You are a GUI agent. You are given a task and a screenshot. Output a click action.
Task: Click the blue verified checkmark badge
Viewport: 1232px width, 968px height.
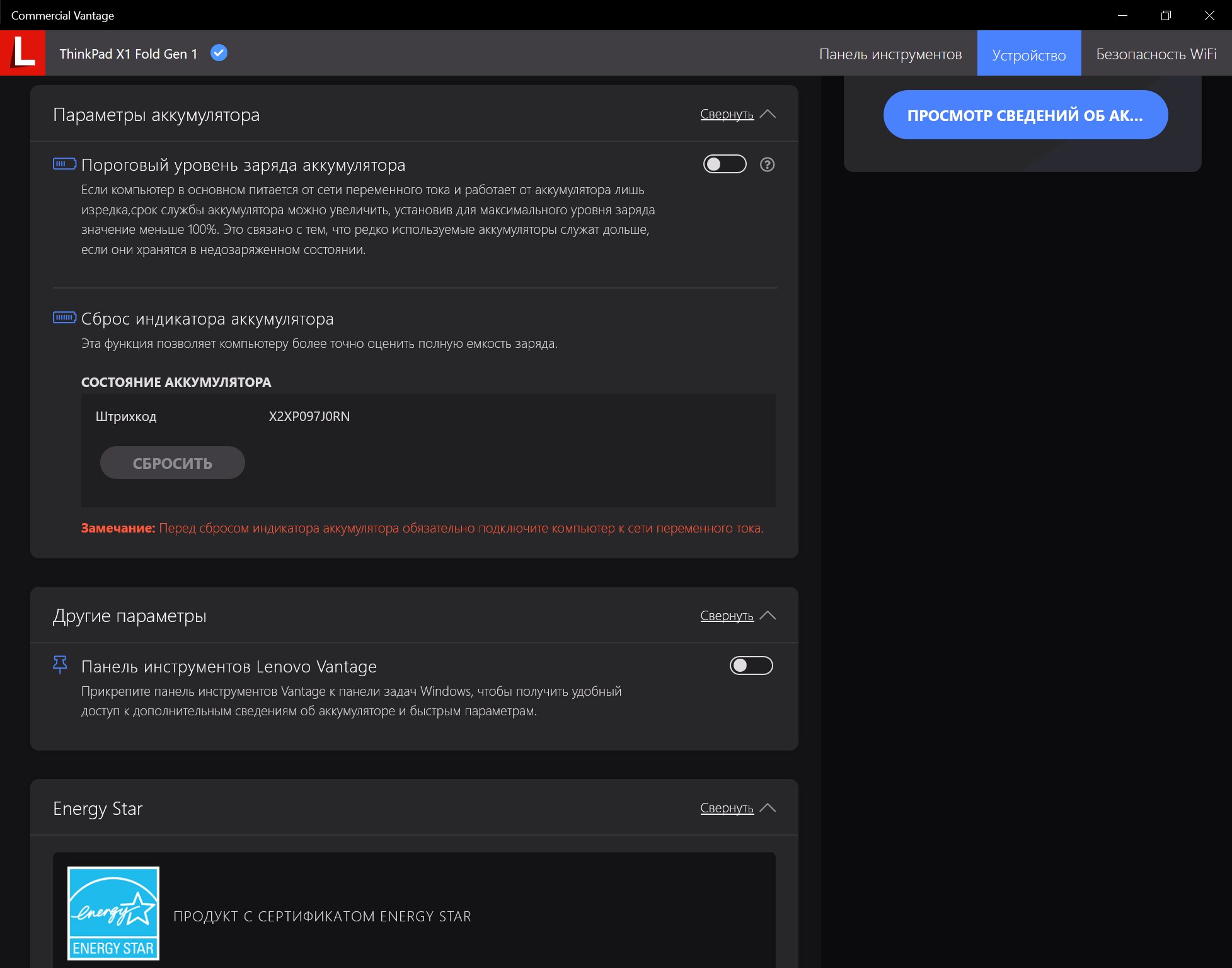pyautogui.click(x=219, y=53)
